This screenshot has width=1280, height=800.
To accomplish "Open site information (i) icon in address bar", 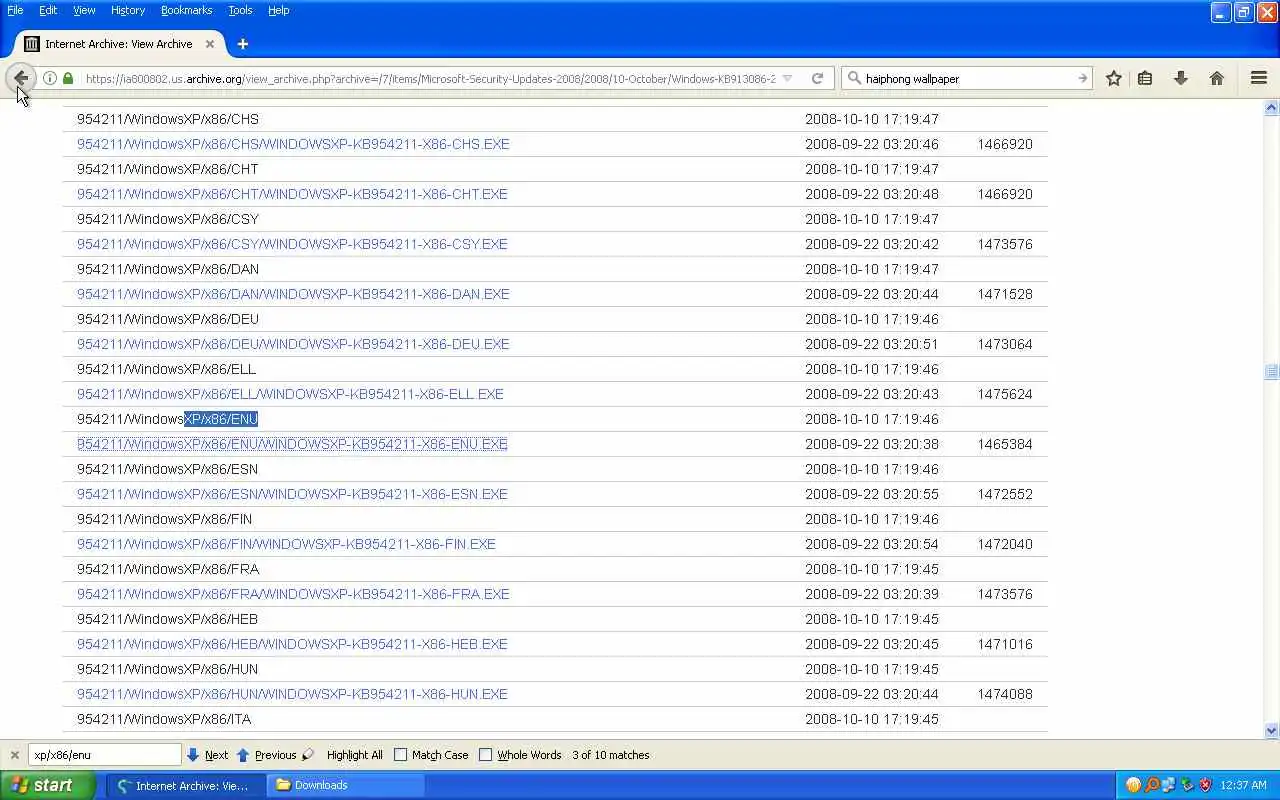I will (x=50, y=78).
